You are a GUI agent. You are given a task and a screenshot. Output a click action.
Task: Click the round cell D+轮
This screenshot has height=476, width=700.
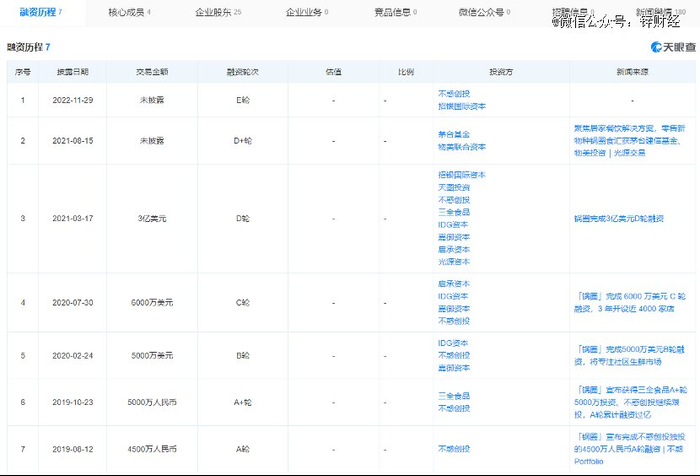pyautogui.click(x=243, y=141)
